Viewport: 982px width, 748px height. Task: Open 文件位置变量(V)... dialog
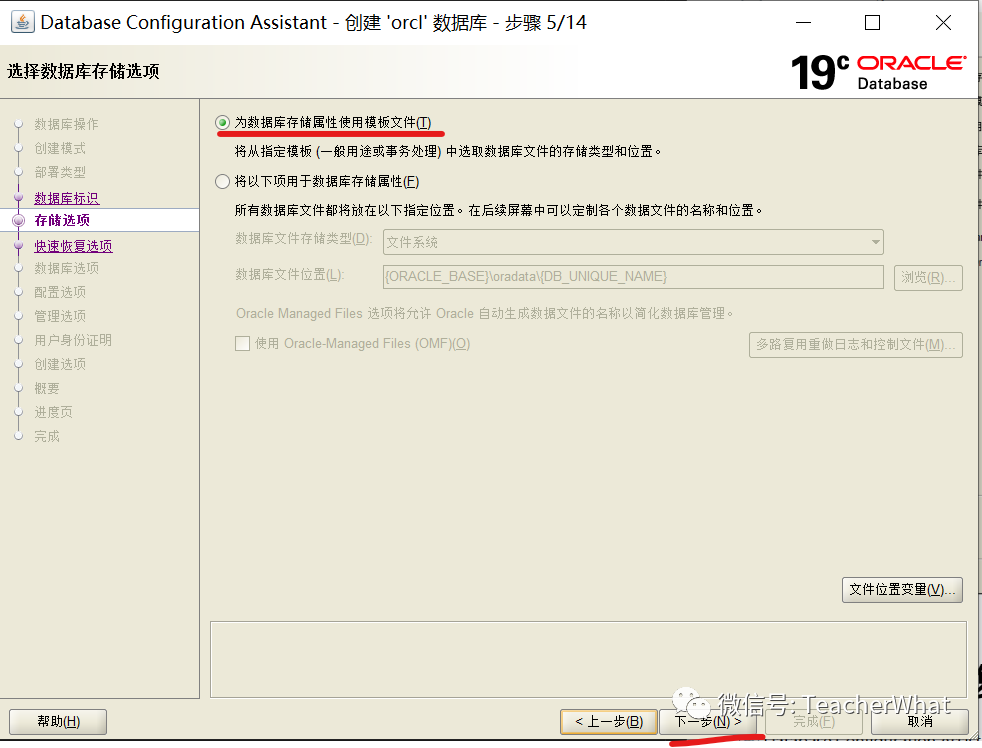[902, 590]
